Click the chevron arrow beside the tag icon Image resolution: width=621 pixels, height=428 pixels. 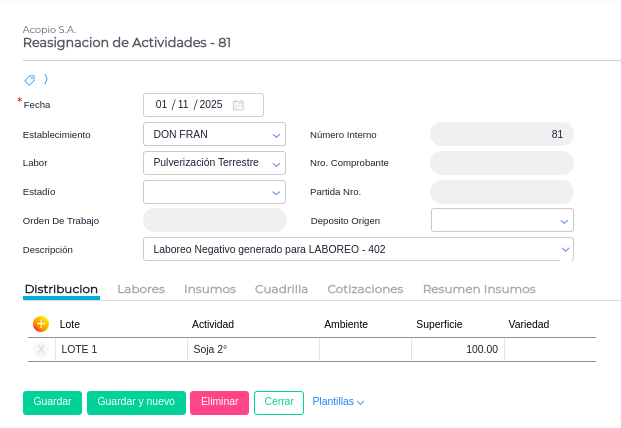46,79
